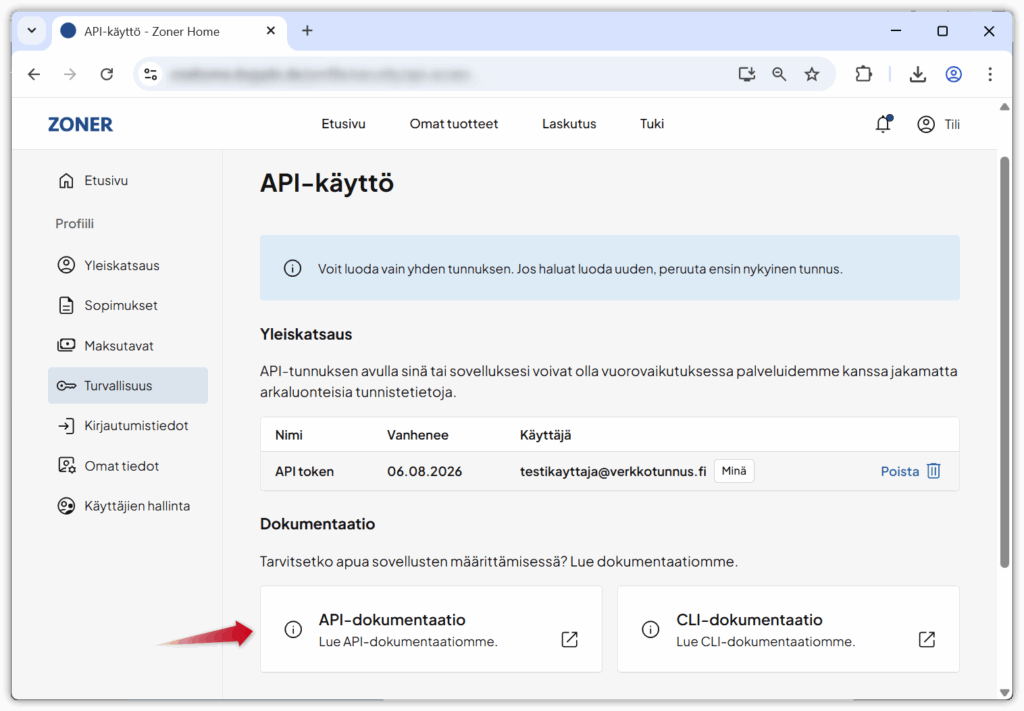The height and width of the screenshot is (711, 1024).
Task: Bookmark this page with star icon
Action: (811, 74)
